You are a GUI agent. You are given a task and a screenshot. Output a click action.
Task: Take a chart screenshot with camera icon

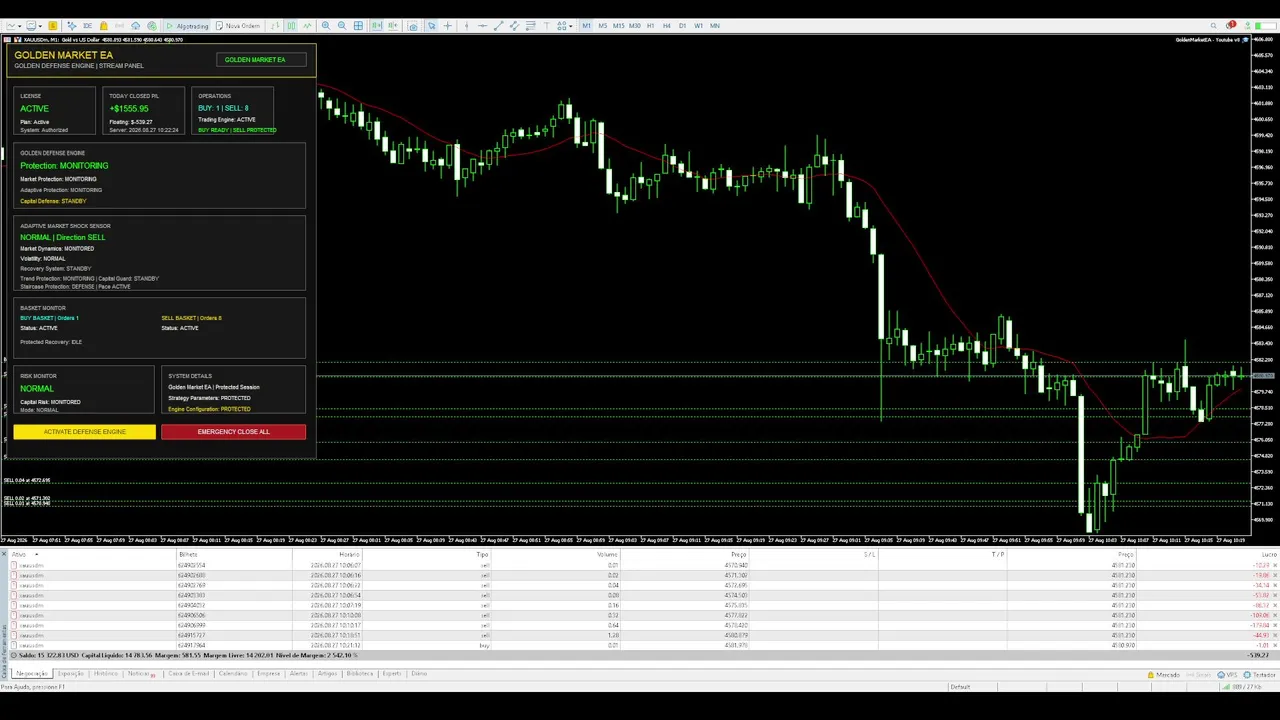(413, 26)
